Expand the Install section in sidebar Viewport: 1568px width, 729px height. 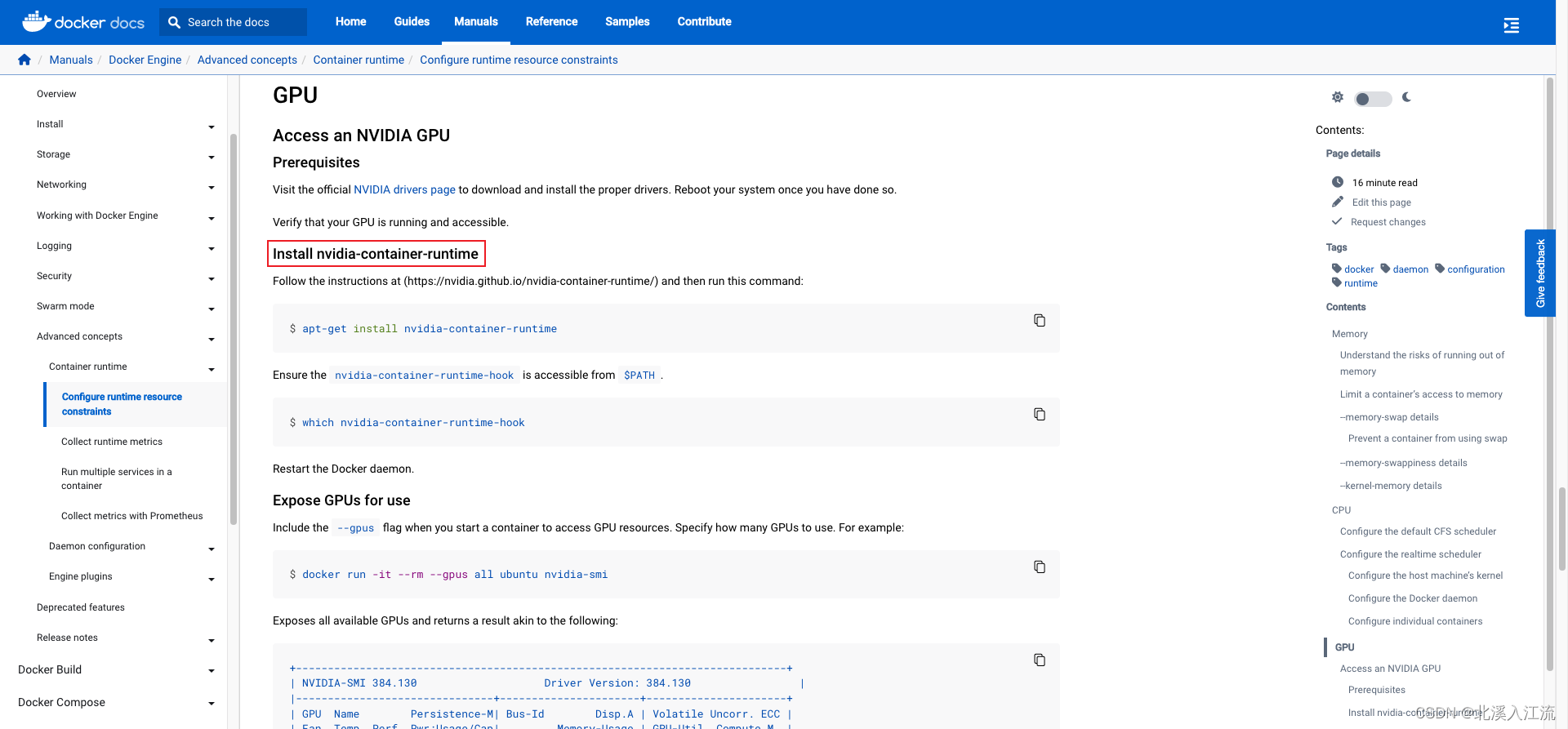pos(212,127)
